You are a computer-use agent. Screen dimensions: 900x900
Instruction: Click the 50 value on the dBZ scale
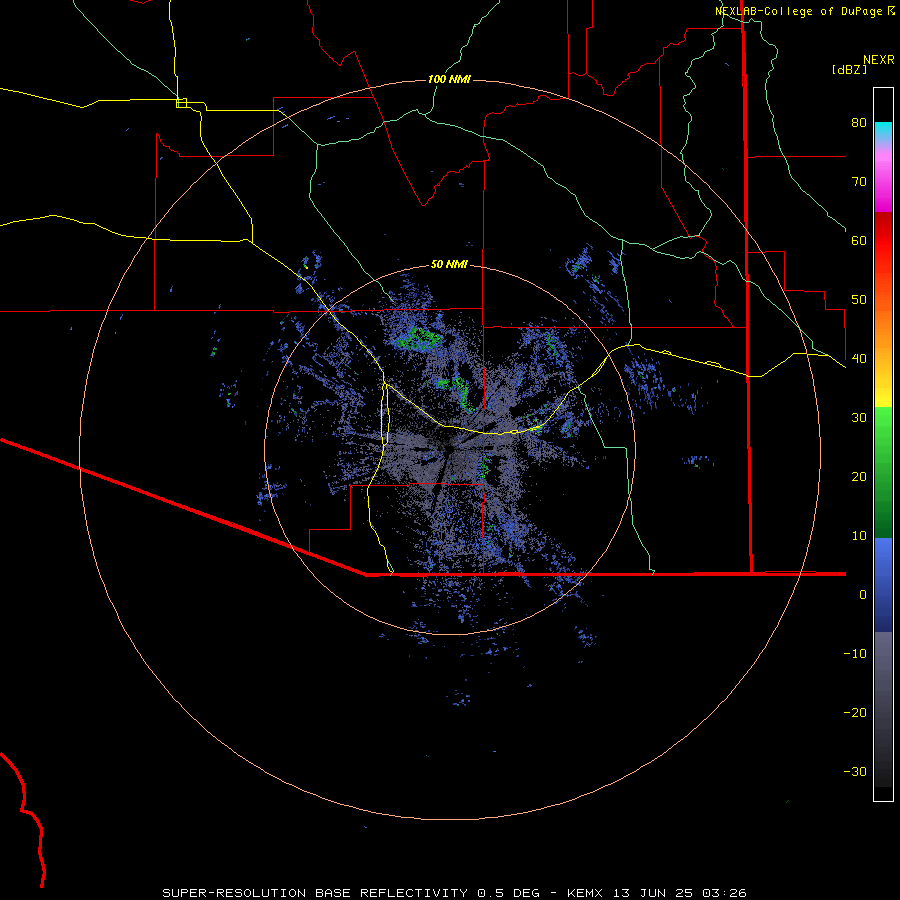859,300
